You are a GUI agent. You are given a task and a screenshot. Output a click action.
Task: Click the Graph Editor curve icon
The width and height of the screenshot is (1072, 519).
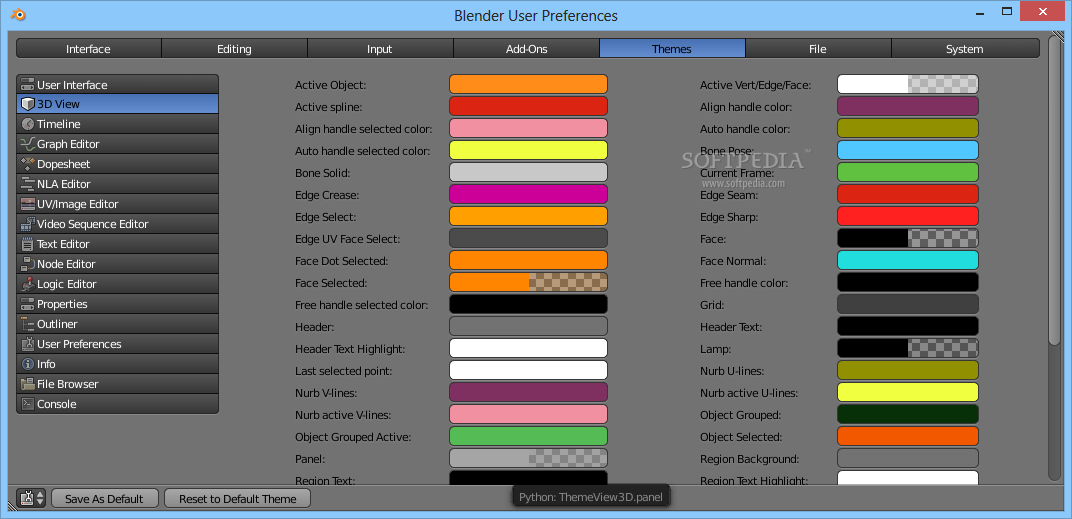click(27, 144)
